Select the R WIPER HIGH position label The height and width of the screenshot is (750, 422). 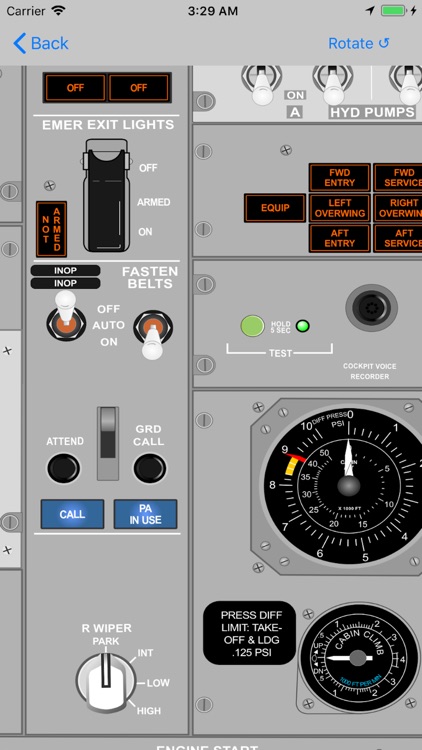coord(149,711)
